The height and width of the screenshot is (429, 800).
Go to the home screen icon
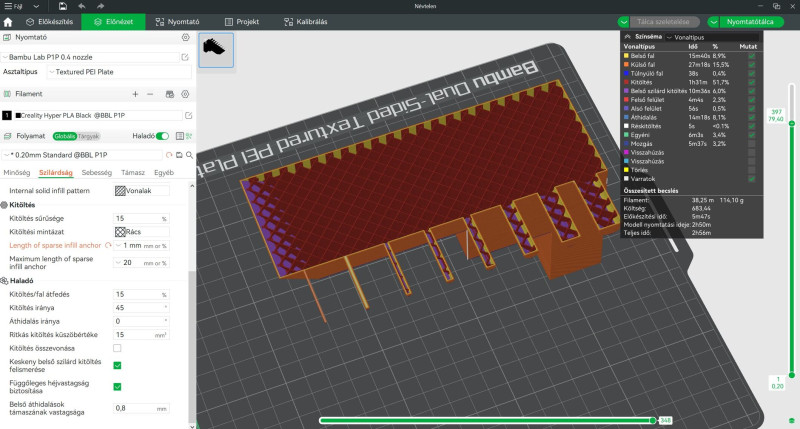click(8, 22)
